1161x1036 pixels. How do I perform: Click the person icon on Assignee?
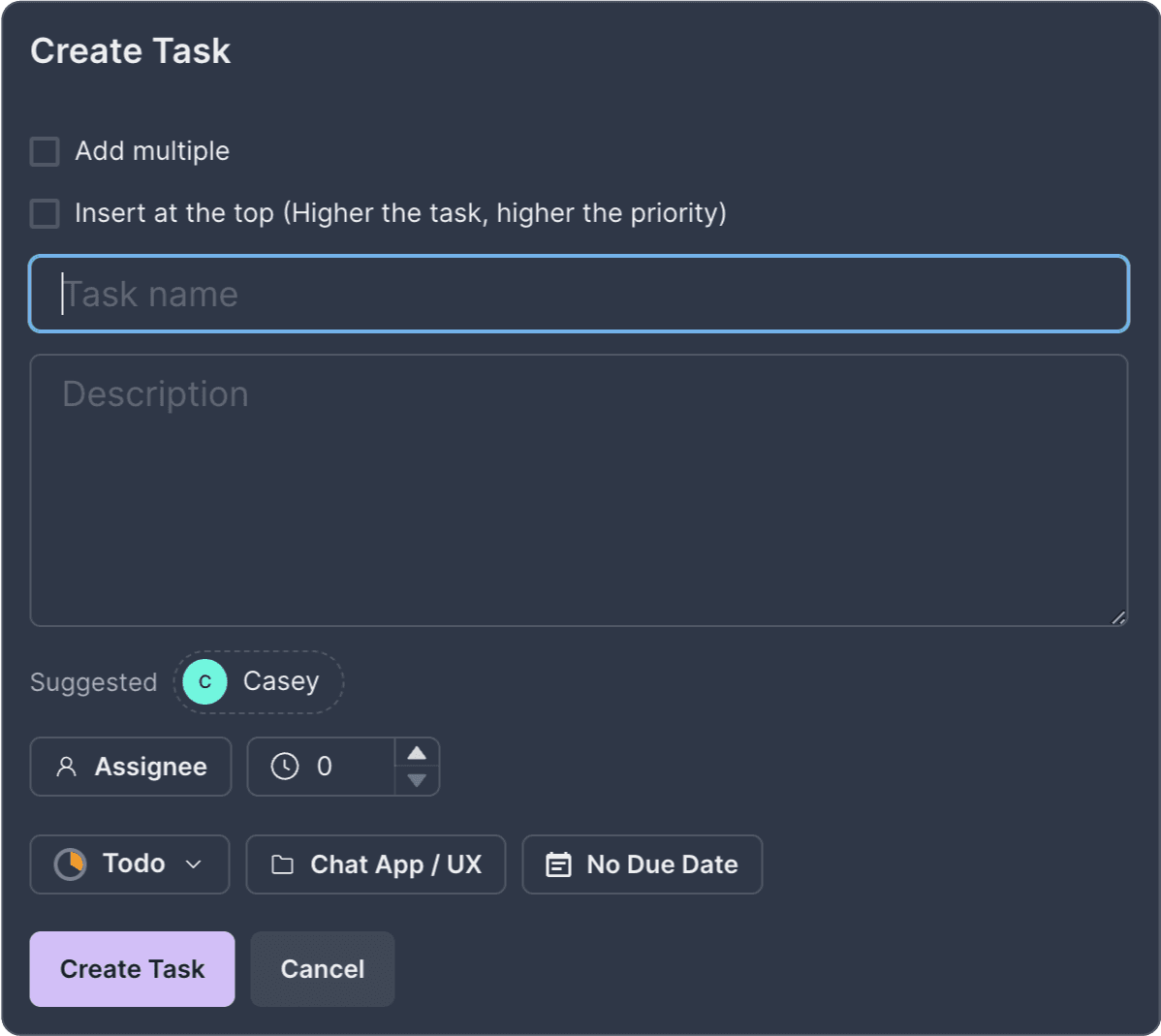66,767
